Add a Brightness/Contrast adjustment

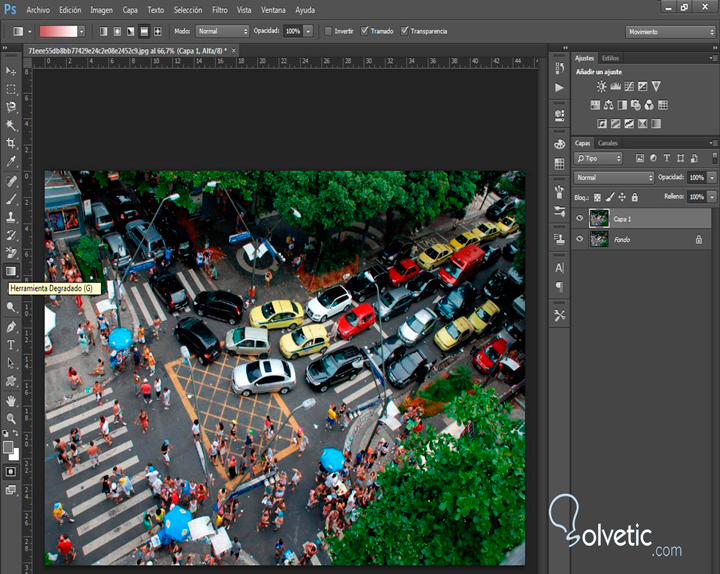point(602,87)
